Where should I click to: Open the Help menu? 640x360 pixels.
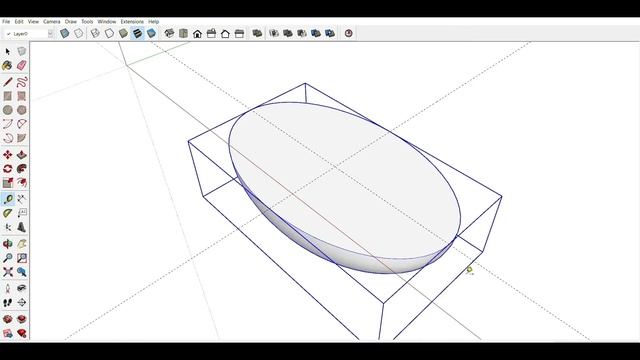tap(153, 22)
